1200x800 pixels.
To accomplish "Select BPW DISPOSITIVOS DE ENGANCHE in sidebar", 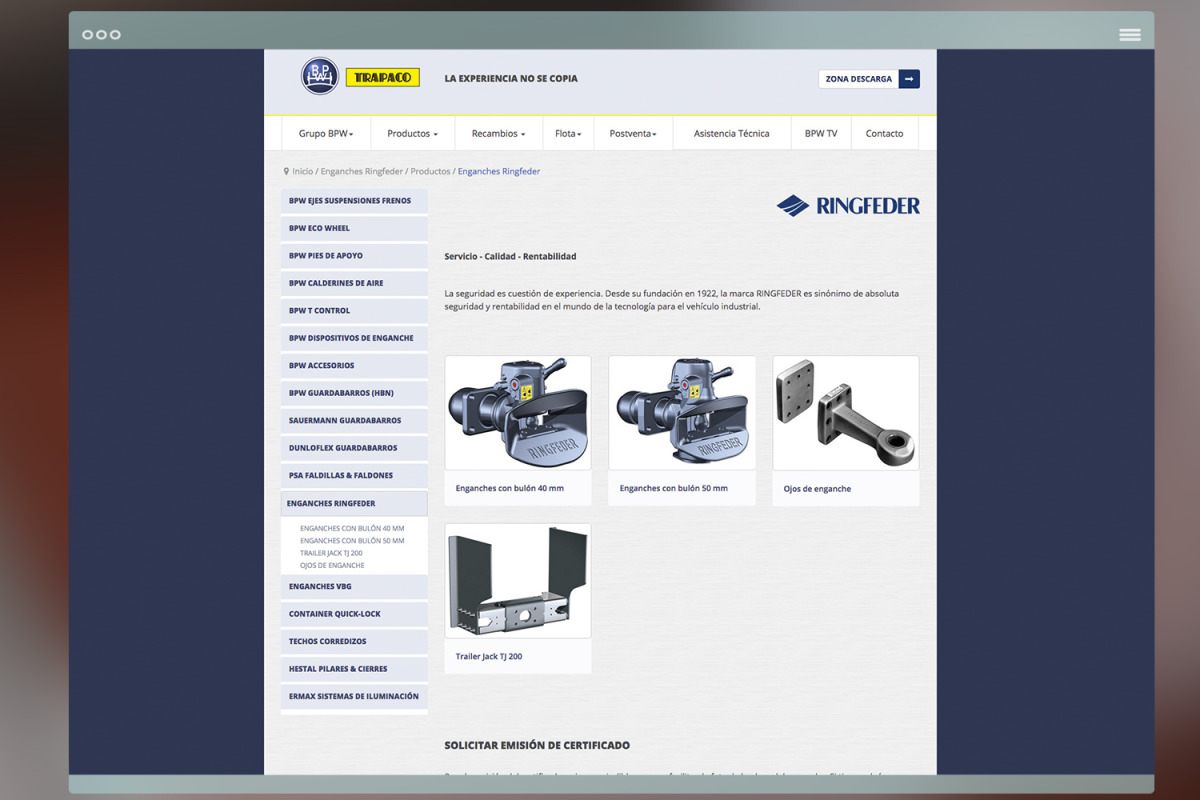I will point(354,338).
